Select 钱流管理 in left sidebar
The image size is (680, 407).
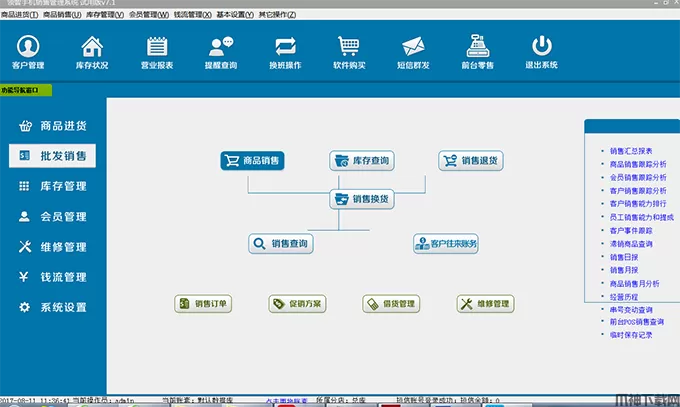point(52,277)
